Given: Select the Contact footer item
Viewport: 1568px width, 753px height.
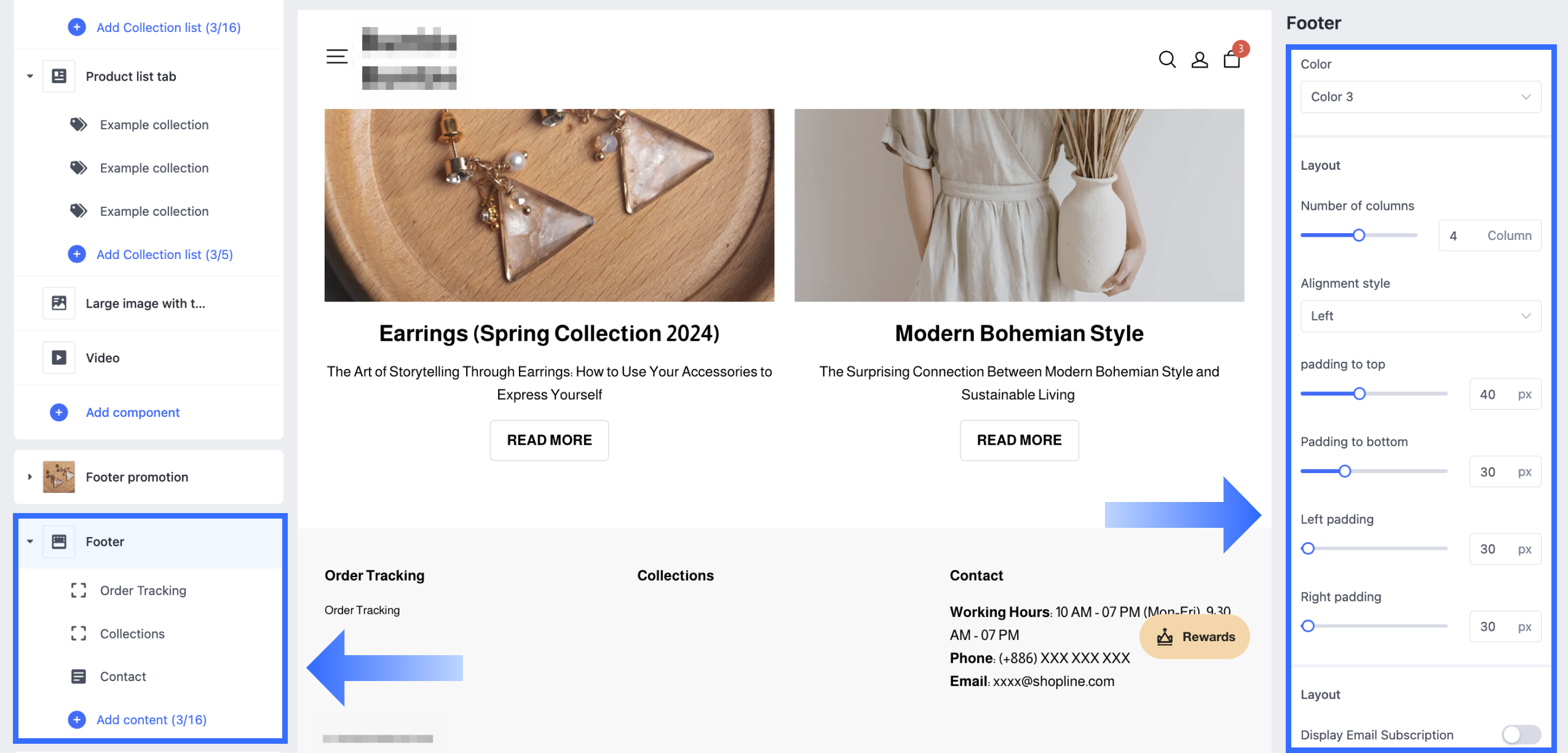Looking at the screenshot, I should pos(123,677).
